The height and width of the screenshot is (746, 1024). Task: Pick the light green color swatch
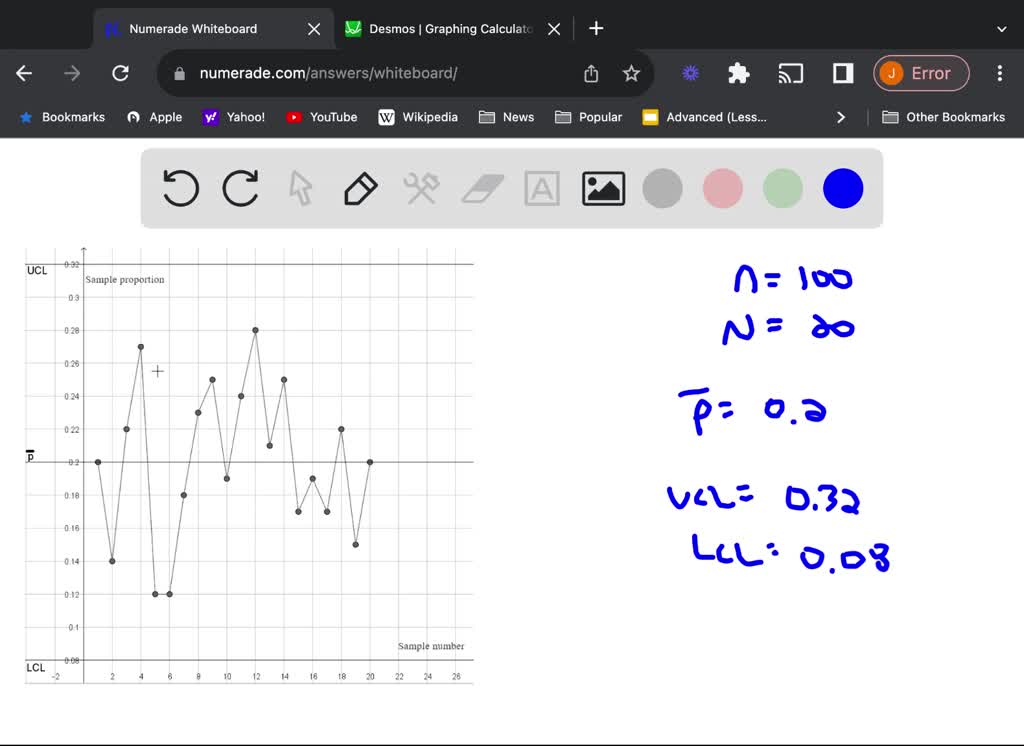click(x=783, y=188)
